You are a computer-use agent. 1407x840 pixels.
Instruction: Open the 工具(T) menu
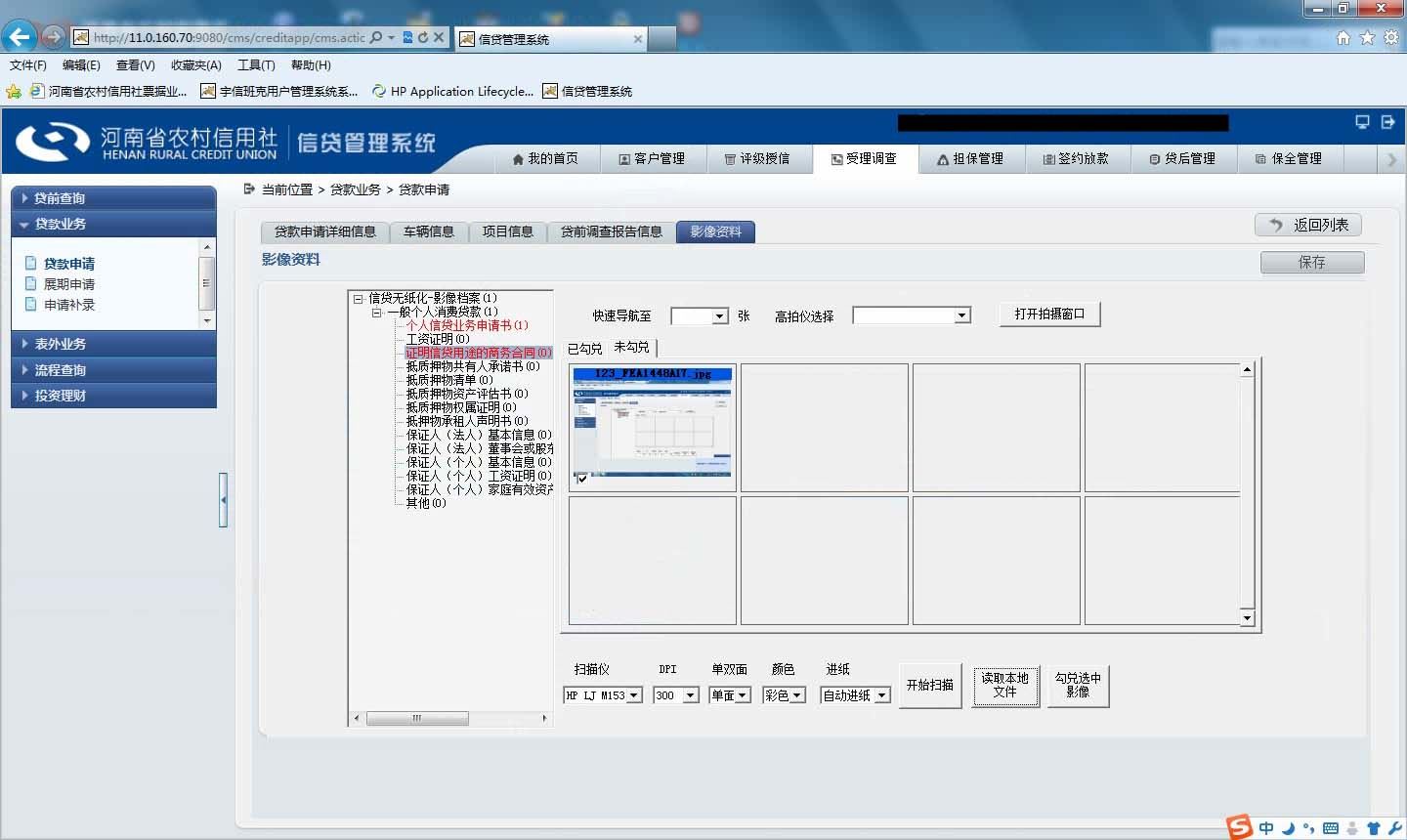[x=256, y=65]
